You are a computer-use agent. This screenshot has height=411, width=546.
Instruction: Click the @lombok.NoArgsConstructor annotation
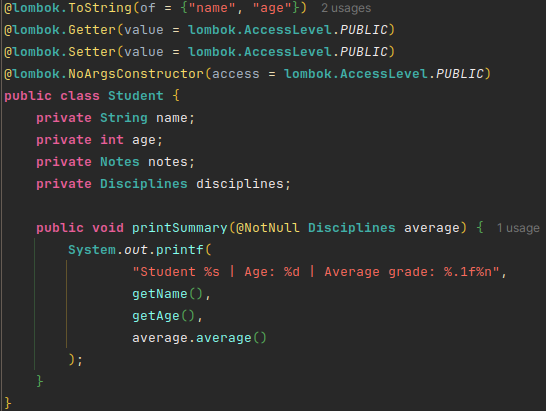[x=104, y=74]
